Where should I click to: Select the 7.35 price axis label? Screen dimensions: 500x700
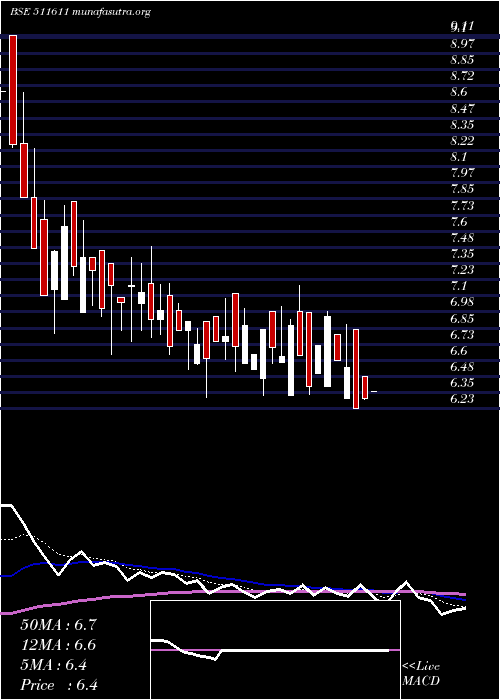(462, 254)
